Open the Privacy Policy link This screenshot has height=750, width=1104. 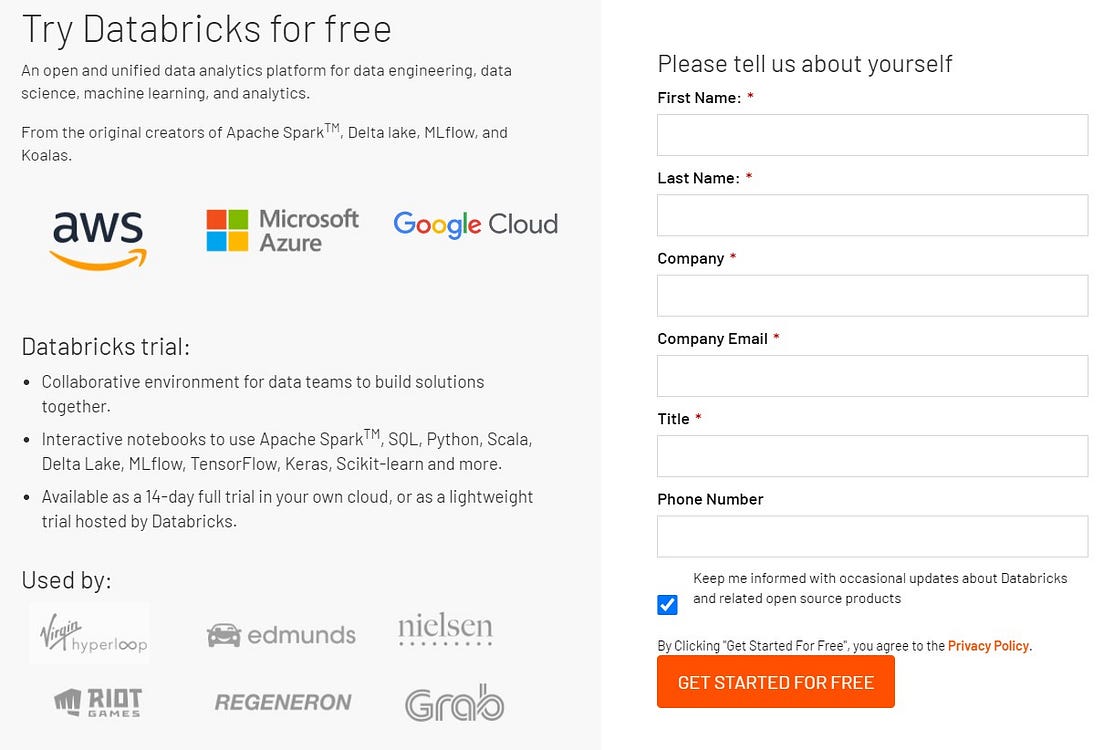pos(988,646)
